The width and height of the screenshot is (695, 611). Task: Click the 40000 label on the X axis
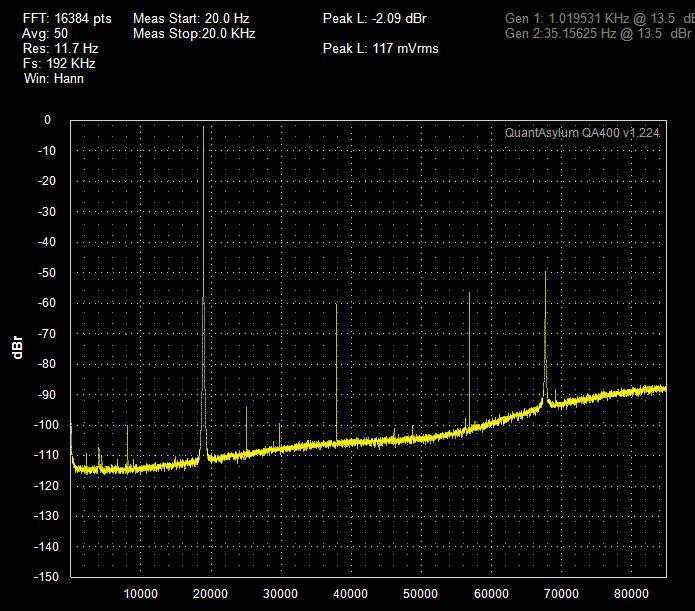(x=350, y=594)
